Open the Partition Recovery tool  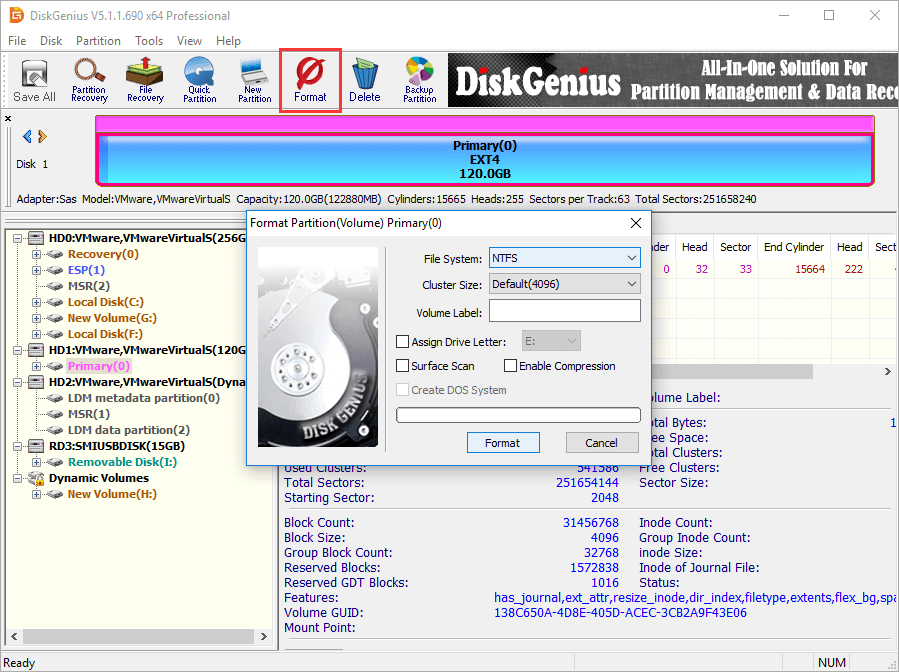tap(89, 80)
